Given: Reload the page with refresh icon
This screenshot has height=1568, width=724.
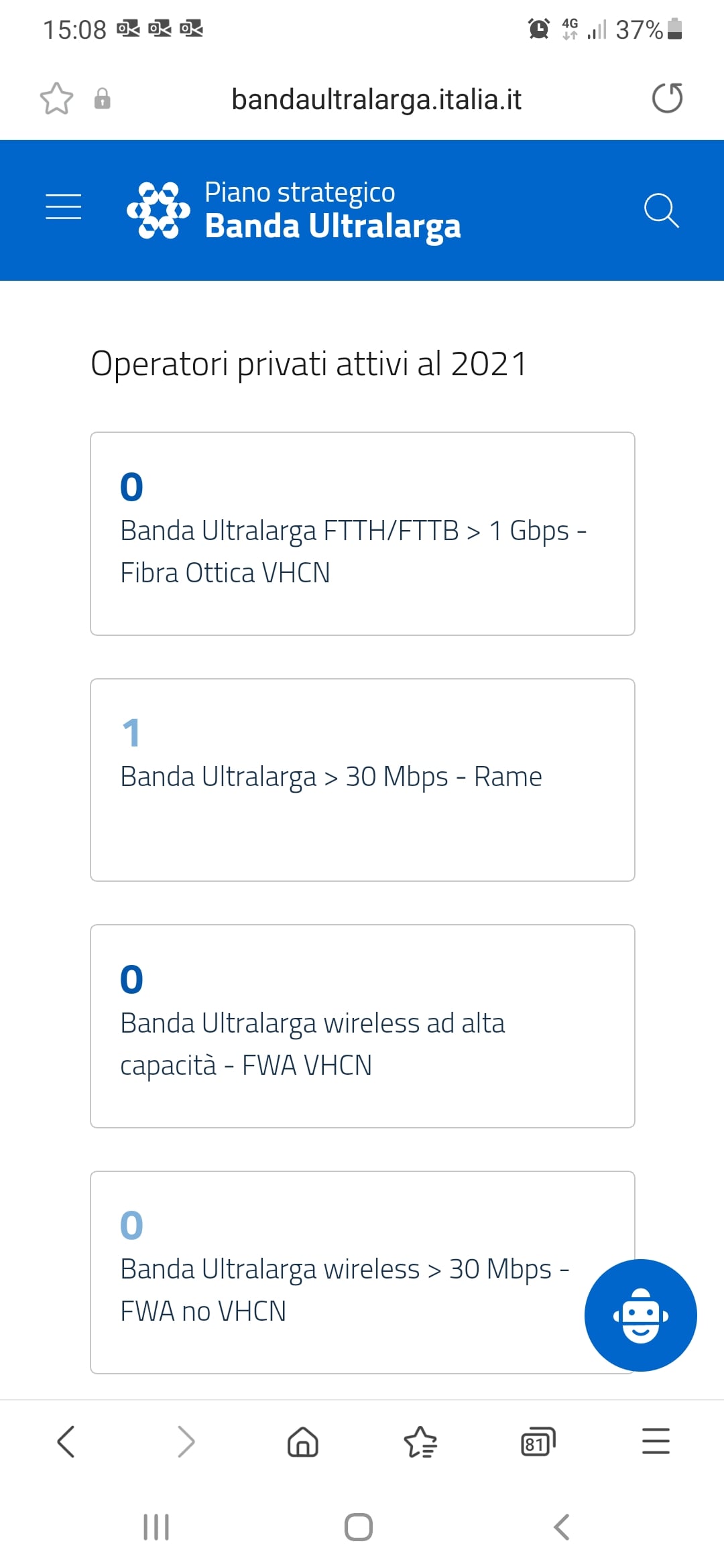Looking at the screenshot, I should click(667, 99).
